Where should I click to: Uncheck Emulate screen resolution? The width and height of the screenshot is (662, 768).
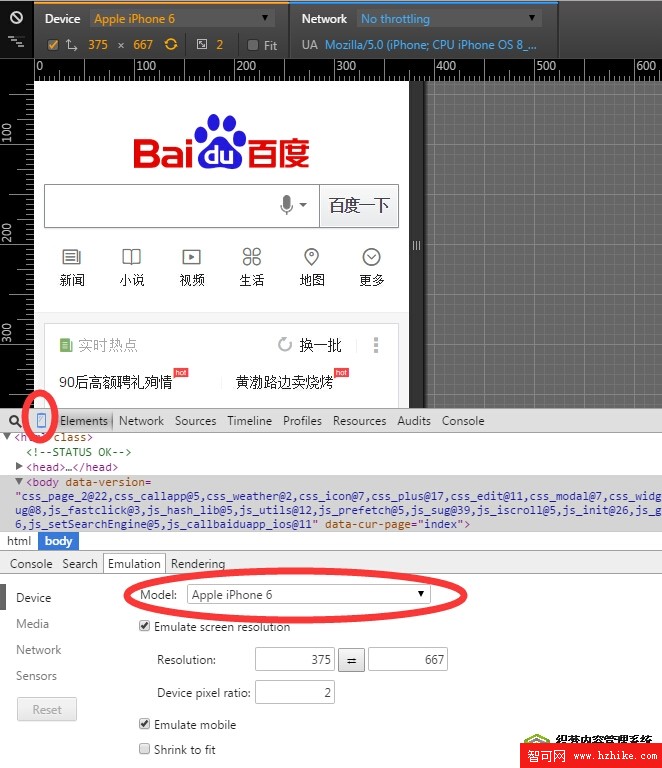click(144, 625)
